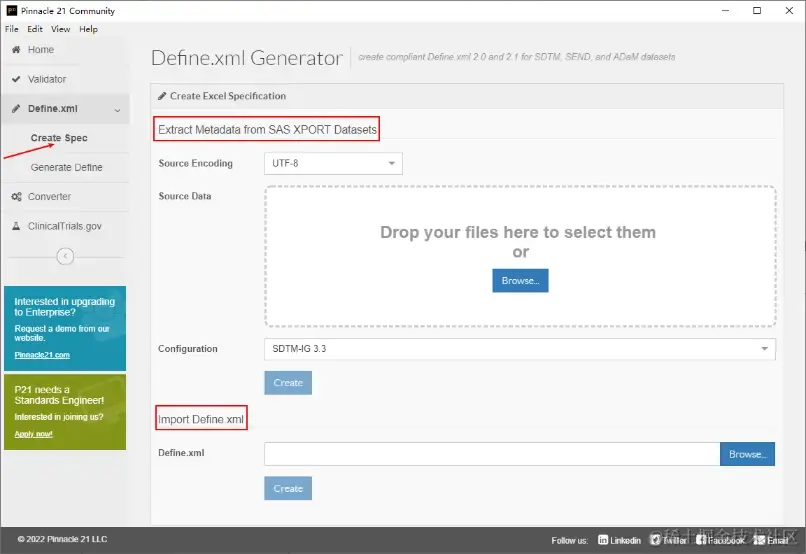The width and height of the screenshot is (806, 554).
Task: Click the 2022 Pinnacle 21 LLC copyright text
Action: click(62, 539)
